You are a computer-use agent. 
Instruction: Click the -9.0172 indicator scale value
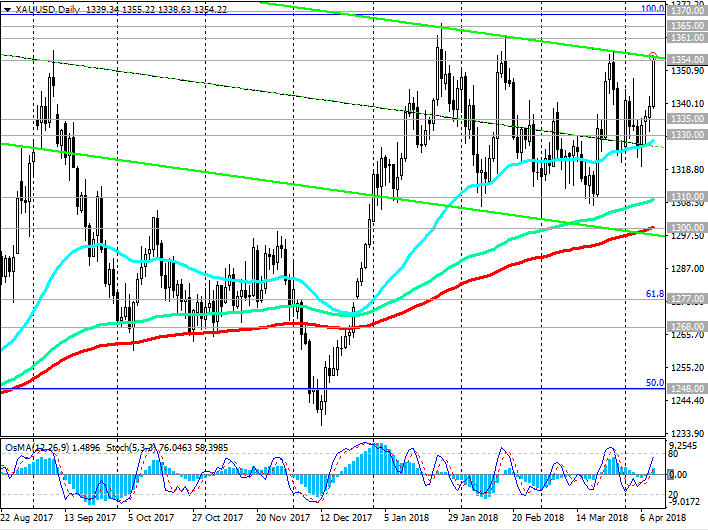point(684,500)
